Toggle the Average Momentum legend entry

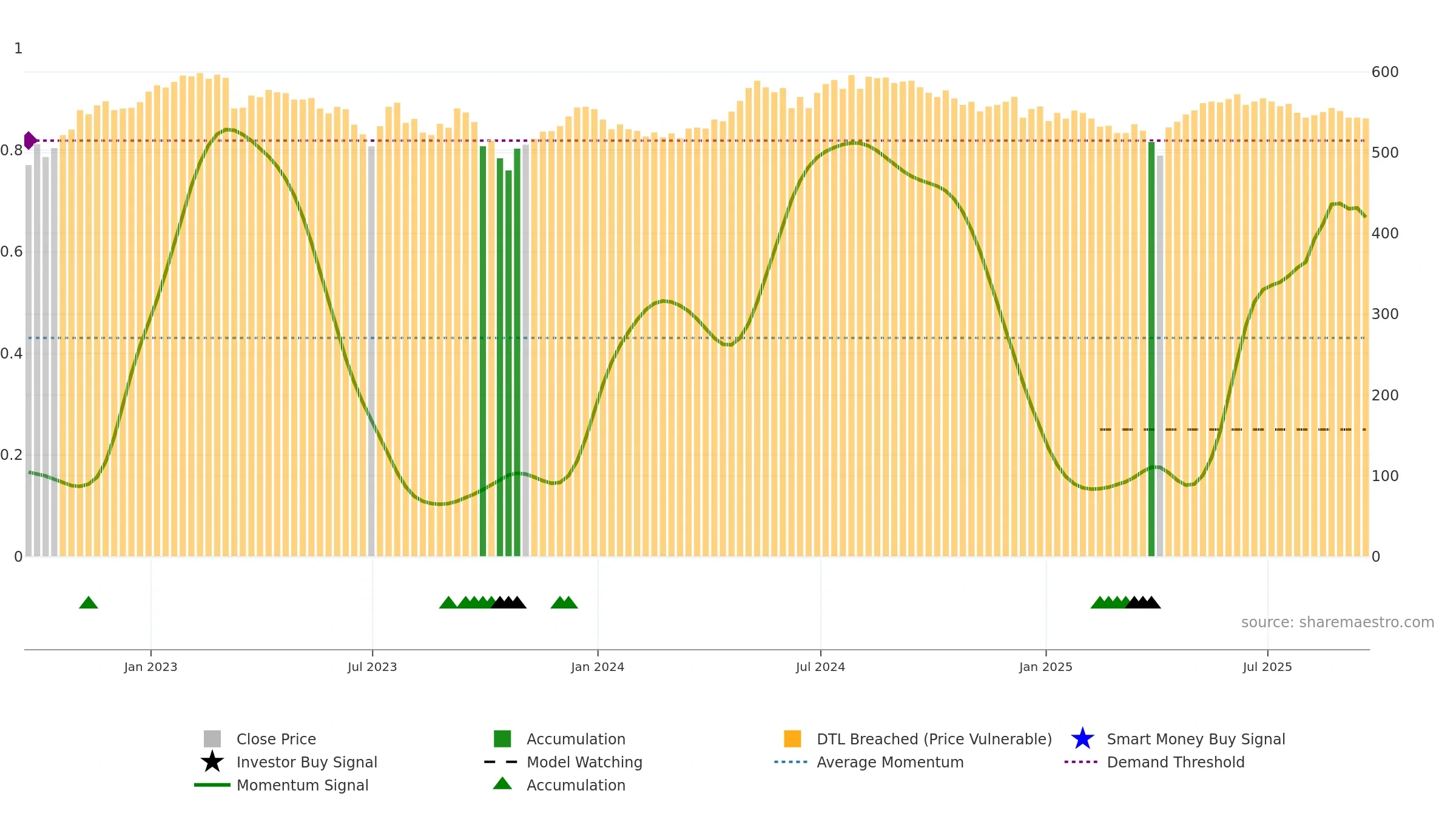(869, 762)
